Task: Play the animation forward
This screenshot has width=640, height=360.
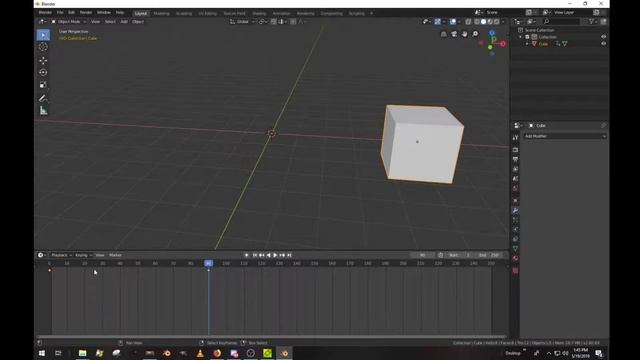Action: coord(275,255)
